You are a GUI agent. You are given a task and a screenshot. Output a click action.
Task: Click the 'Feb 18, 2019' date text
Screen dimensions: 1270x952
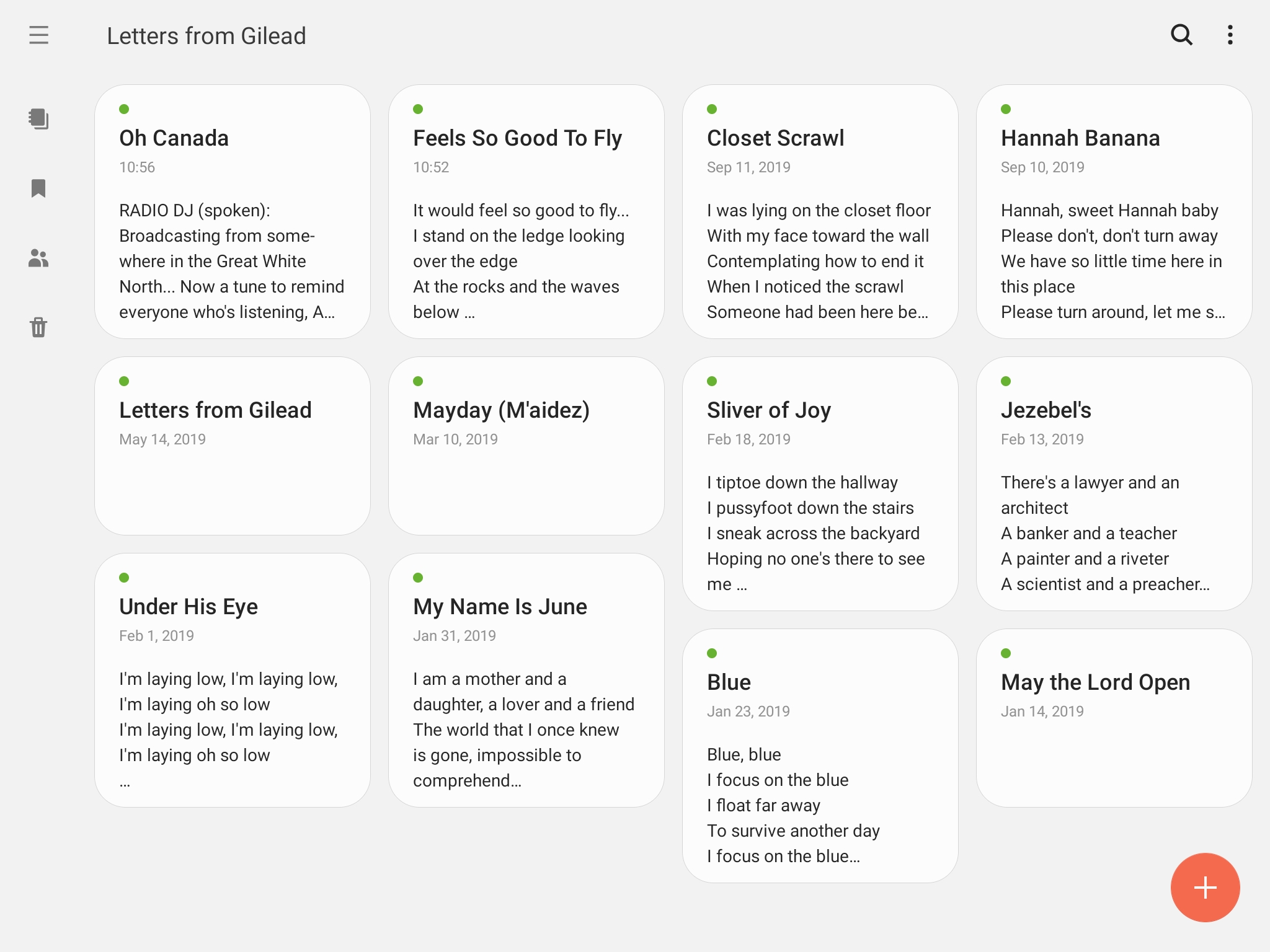(748, 439)
